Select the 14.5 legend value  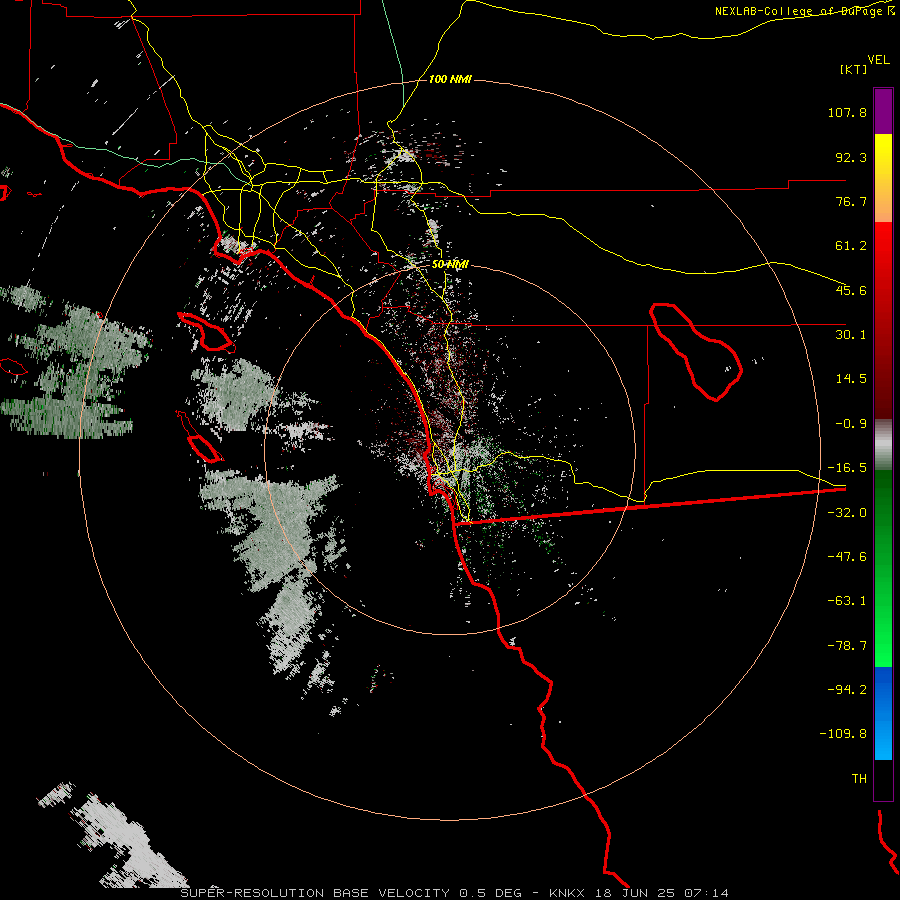851,379
